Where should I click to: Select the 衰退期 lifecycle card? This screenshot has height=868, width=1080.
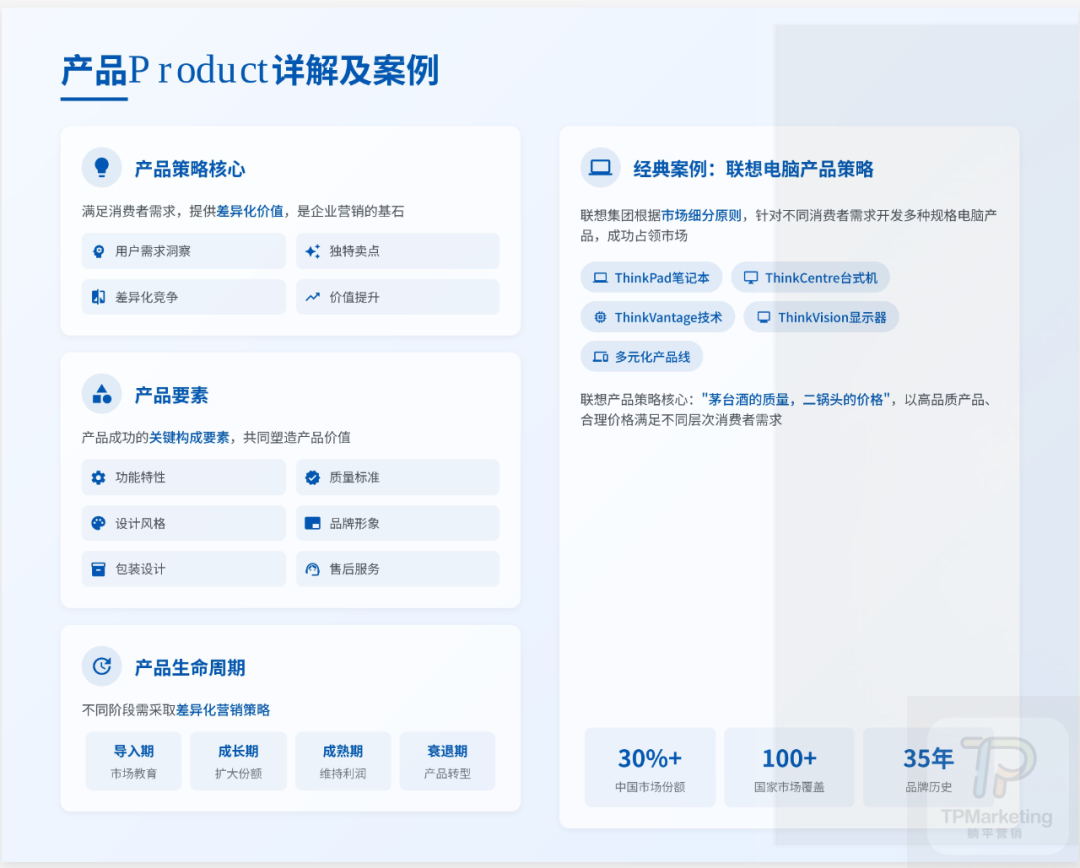[x=448, y=761]
